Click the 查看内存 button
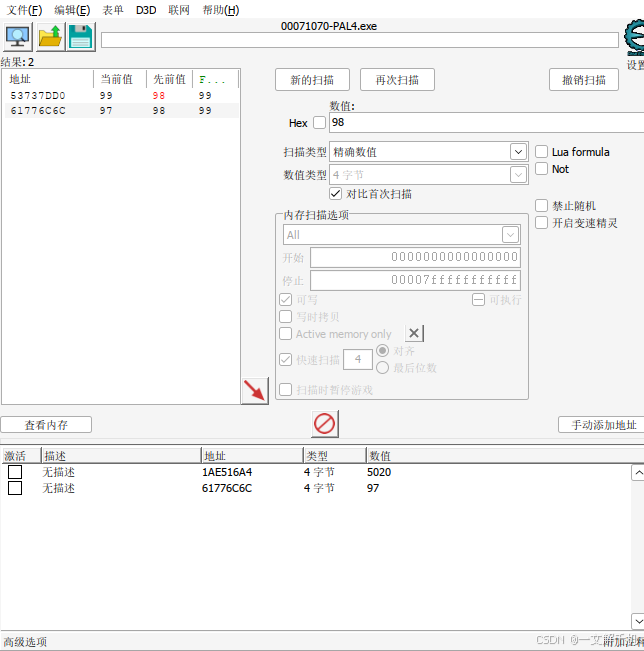This screenshot has width=644, height=651. click(x=46, y=425)
